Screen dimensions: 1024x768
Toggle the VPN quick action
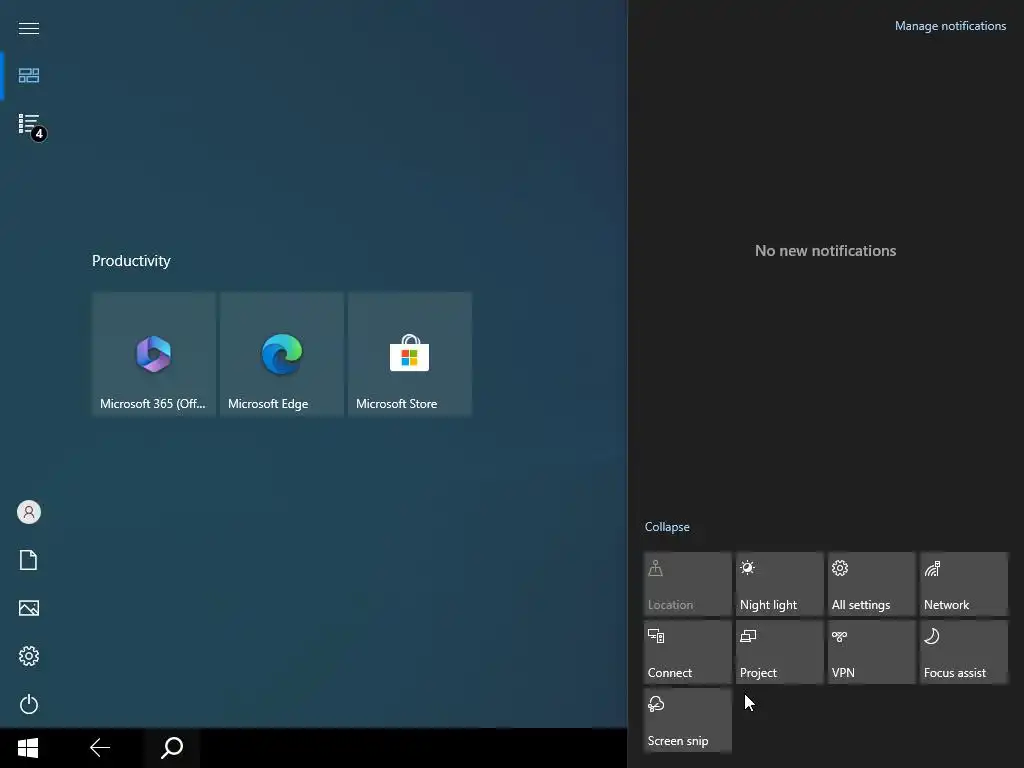[871, 652]
